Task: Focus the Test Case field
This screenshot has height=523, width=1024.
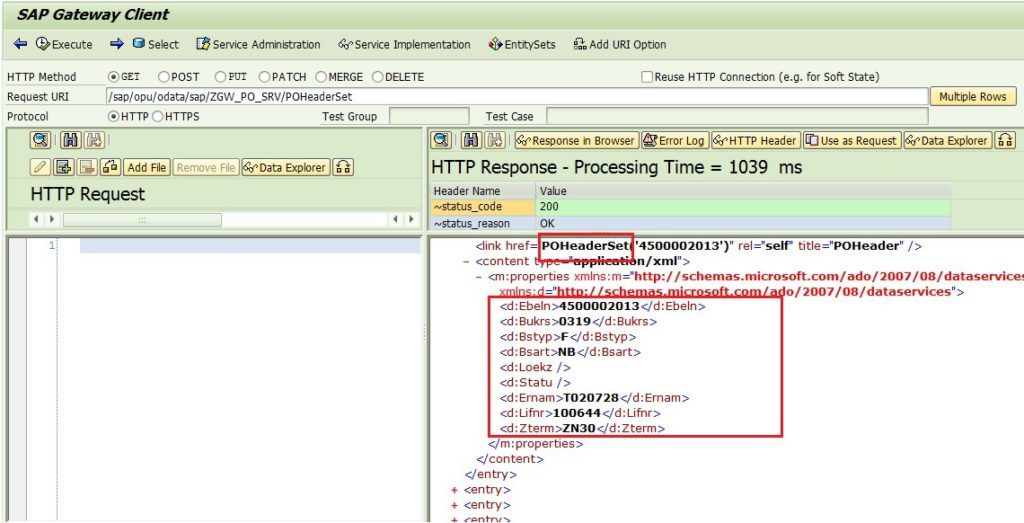Action: 737,116
